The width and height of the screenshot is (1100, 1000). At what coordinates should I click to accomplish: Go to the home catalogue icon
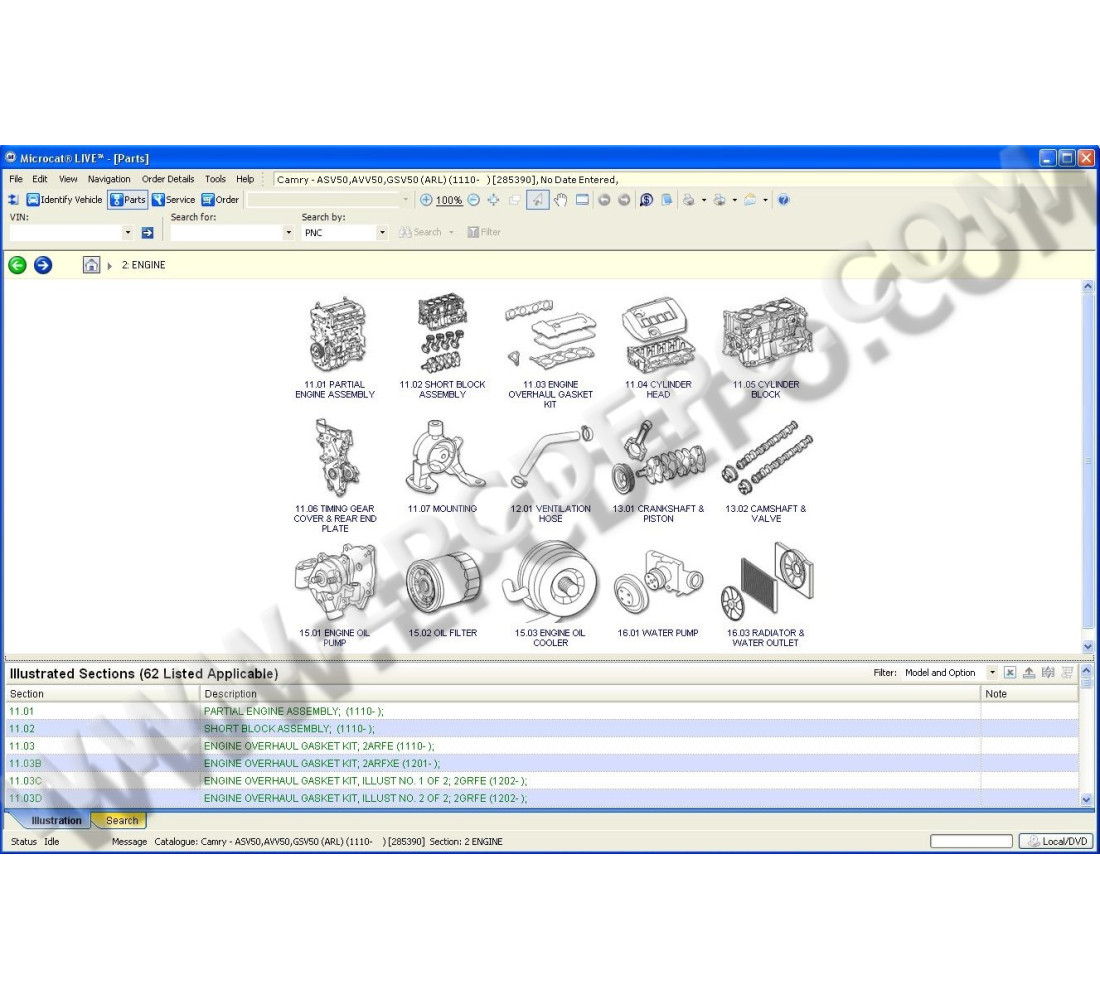pos(91,265)
